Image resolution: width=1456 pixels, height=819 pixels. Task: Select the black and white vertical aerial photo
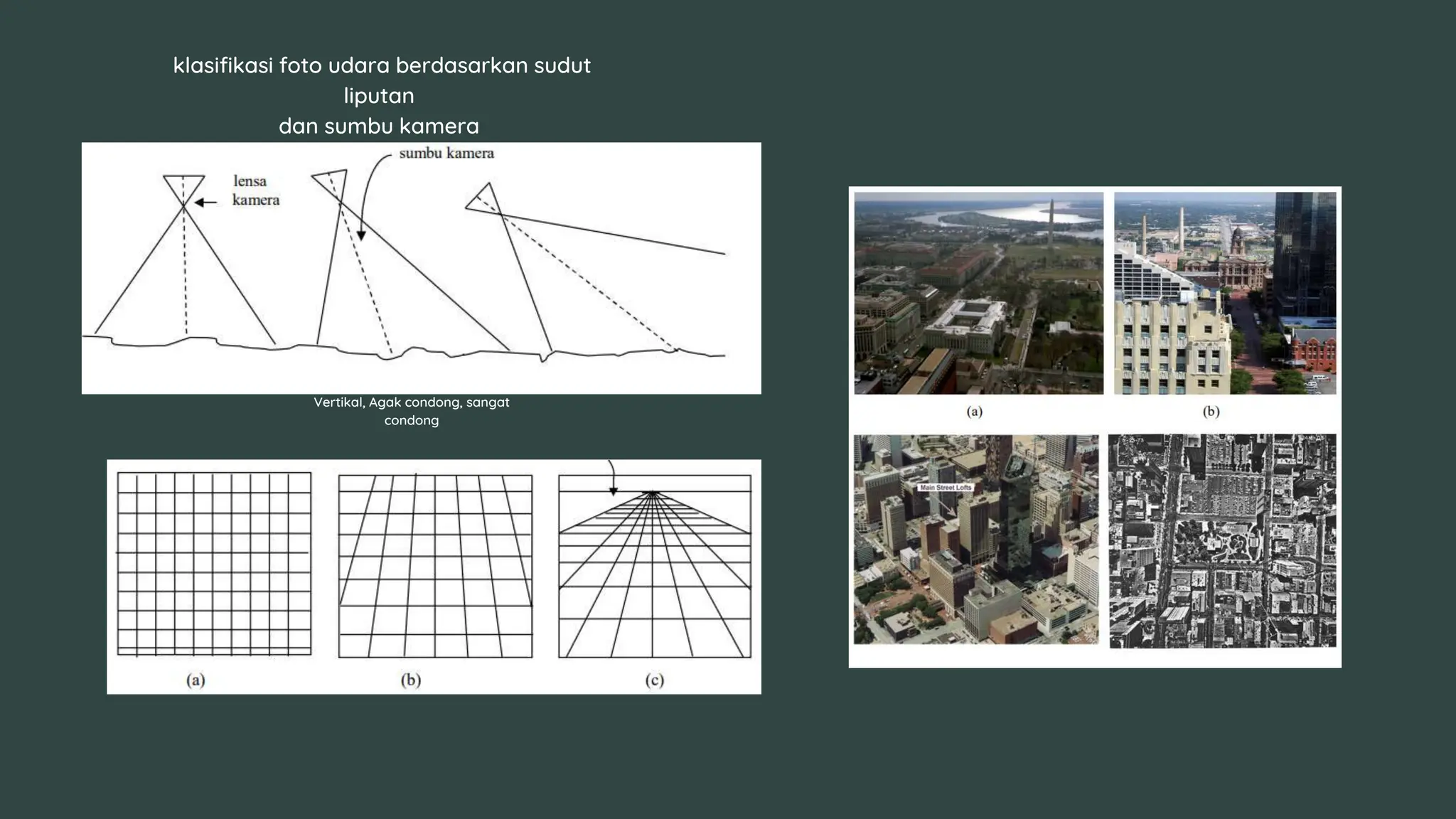pyautogui.click(x=1221, y=540)
